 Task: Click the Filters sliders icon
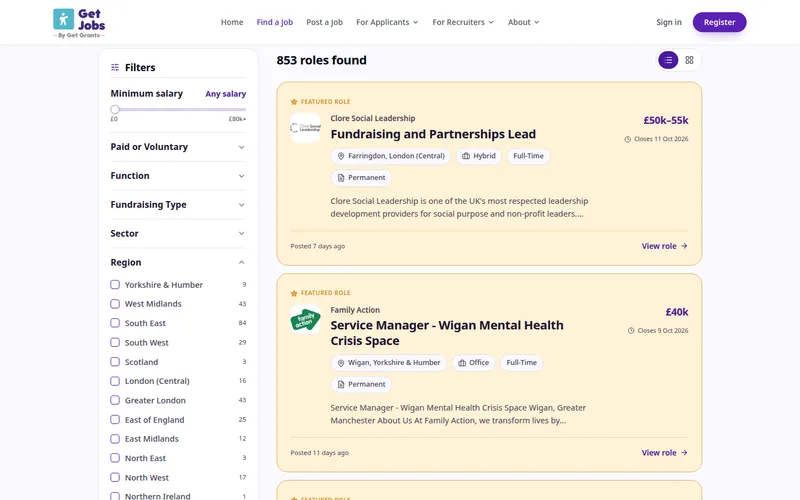pos(115,67)
